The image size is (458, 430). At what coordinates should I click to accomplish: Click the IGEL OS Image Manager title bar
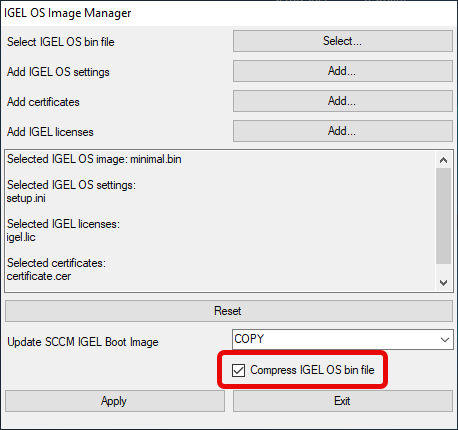coord(229,13)
